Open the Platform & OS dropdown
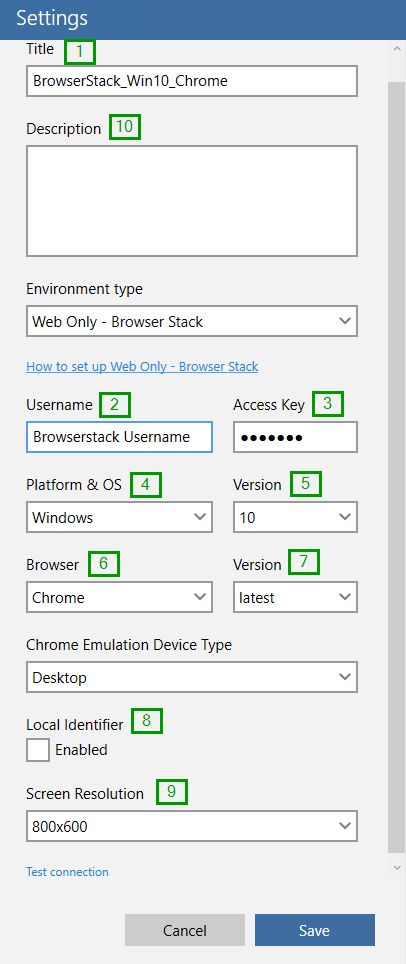 [x=119, y=517]
